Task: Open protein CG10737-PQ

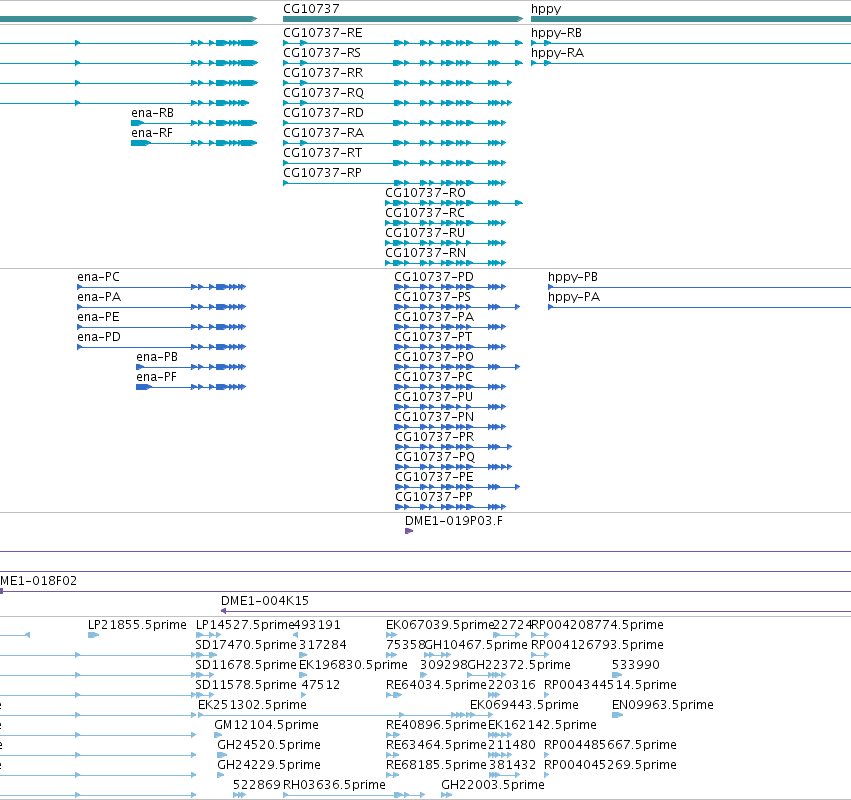Action: [435, 457]
